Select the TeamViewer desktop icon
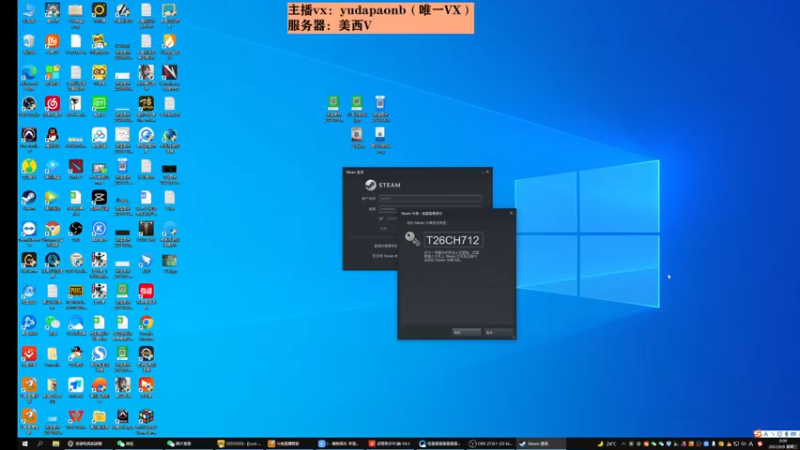This screenshot has height=450, width=800. pos(29,234)
